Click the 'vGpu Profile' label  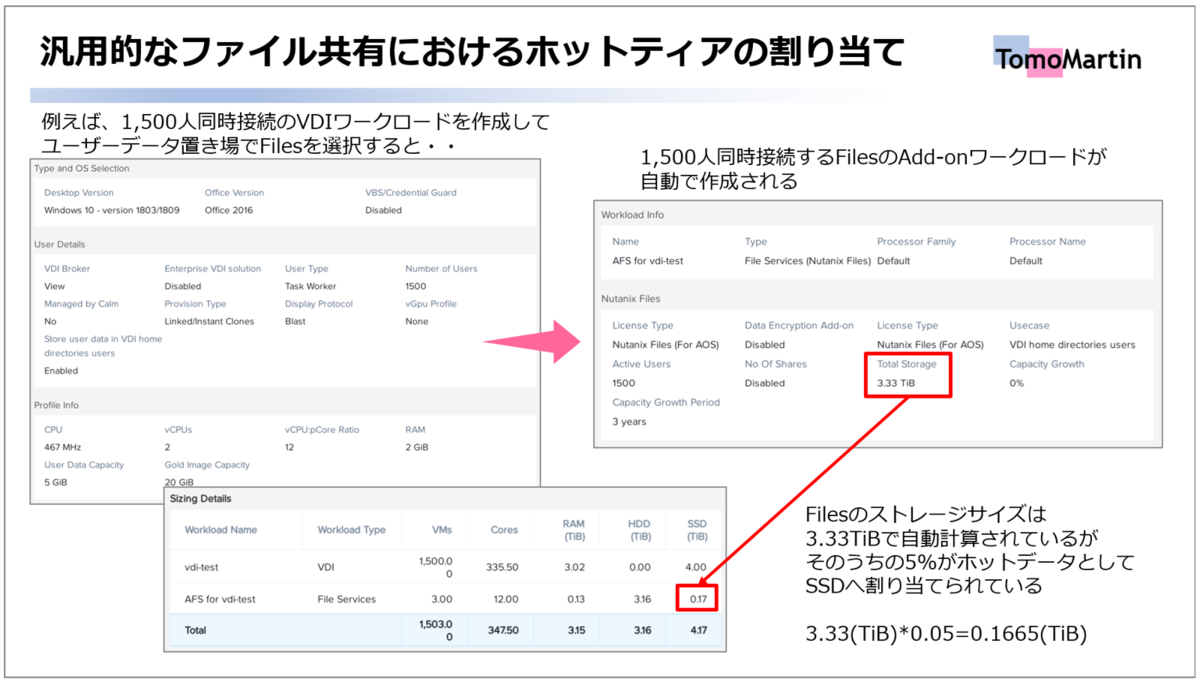point(431,303)
